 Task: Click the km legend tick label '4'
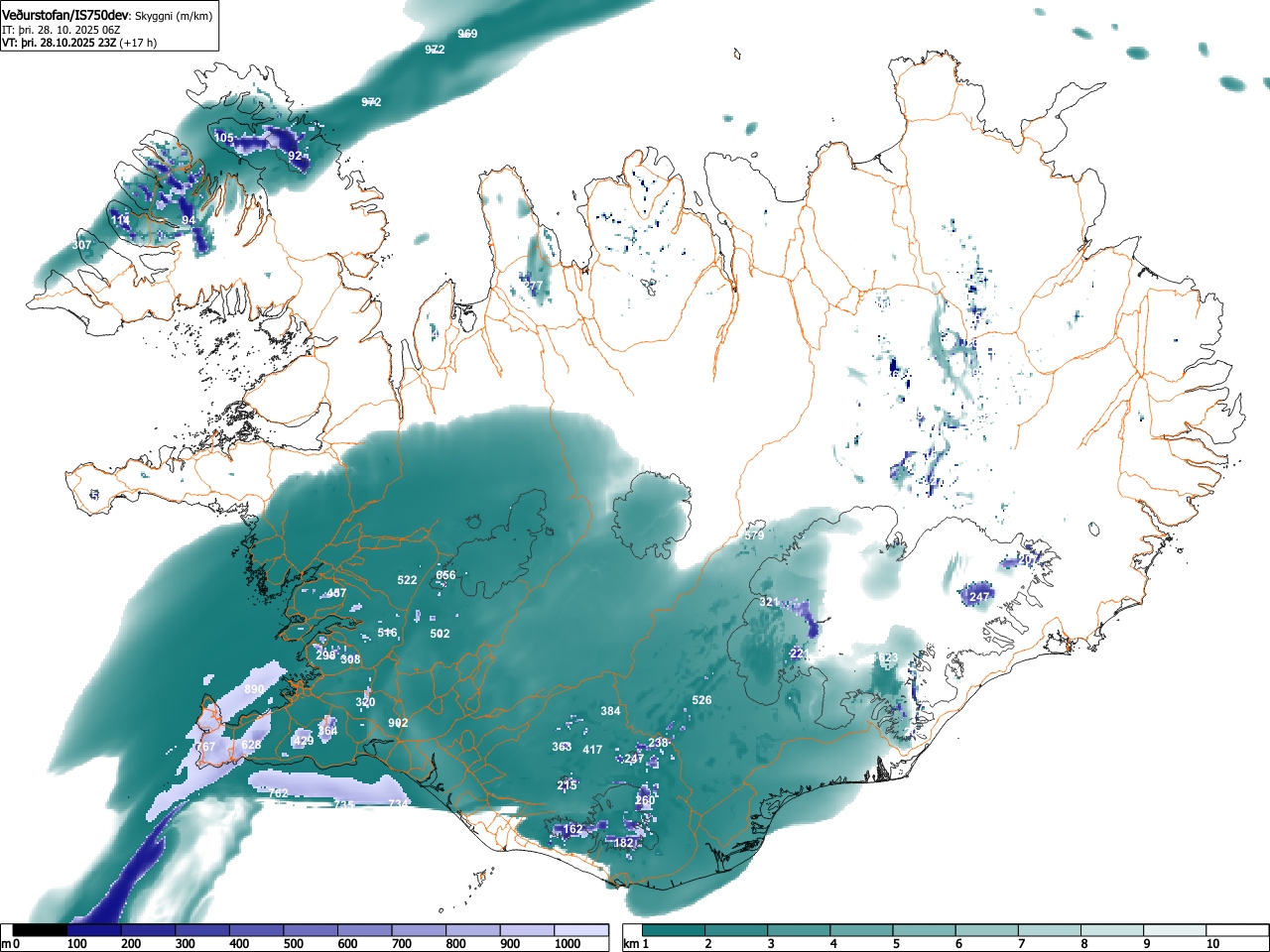[x=832, y=944]
